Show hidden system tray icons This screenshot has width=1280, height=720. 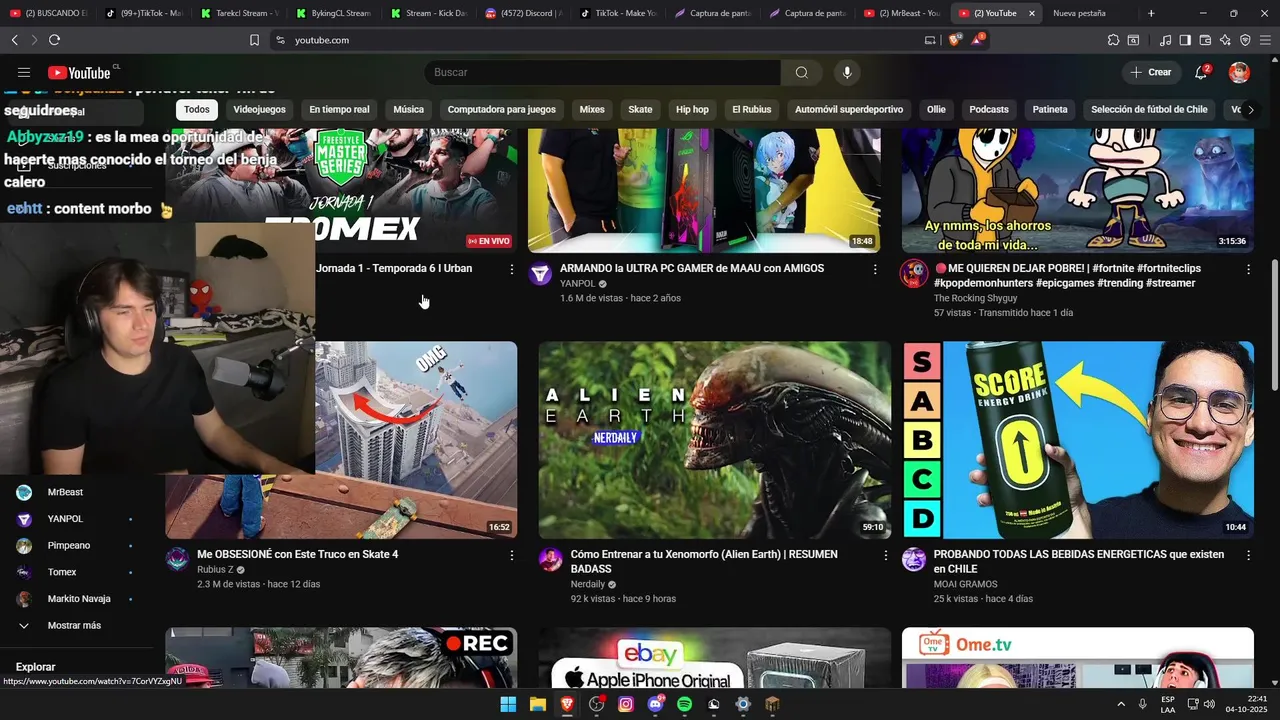[x=1121, y=704]
